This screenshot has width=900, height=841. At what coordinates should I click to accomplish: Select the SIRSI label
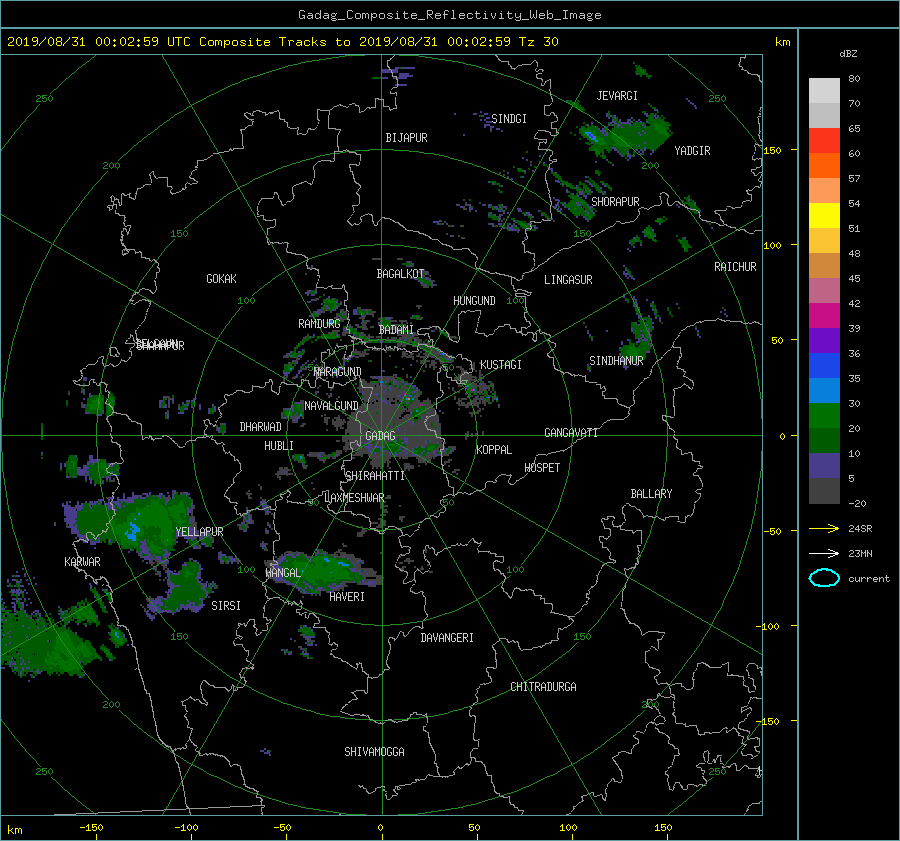point(226,606)
